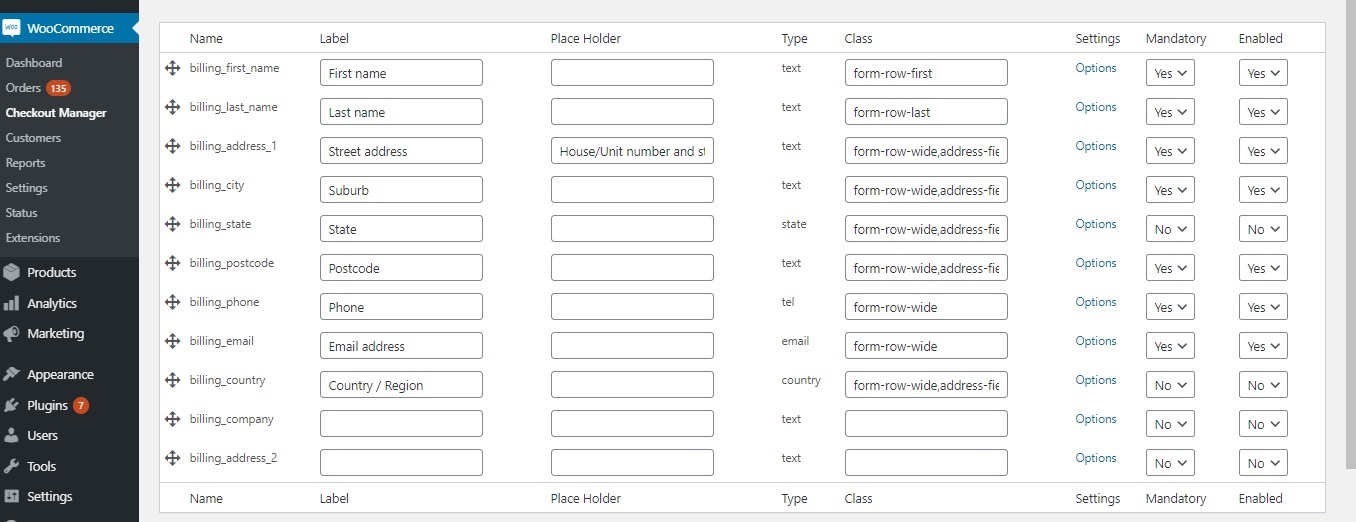Click the Marketing megaphone icon

(12, 333)
